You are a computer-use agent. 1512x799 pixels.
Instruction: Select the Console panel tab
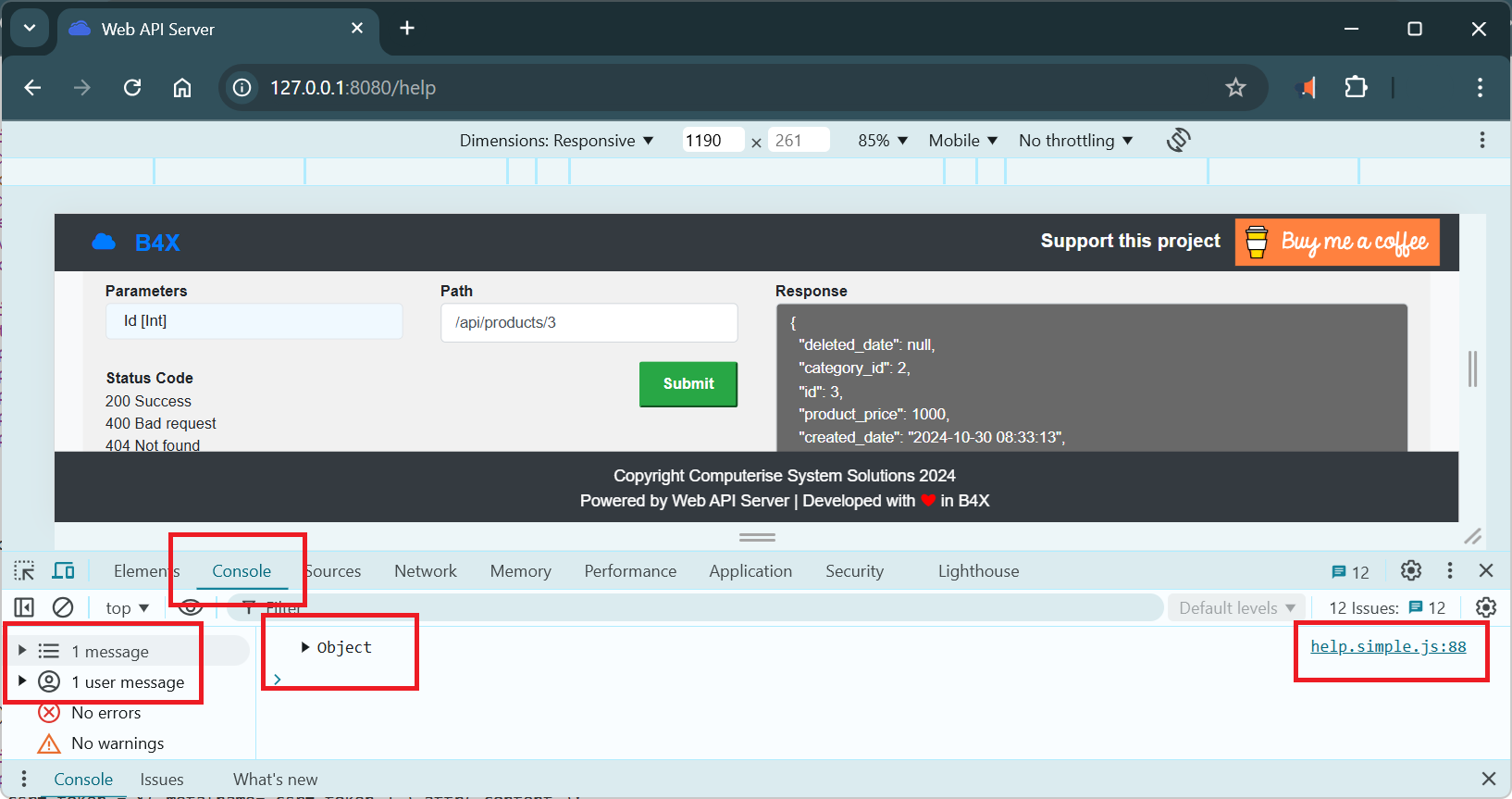(x=242, y=571)
